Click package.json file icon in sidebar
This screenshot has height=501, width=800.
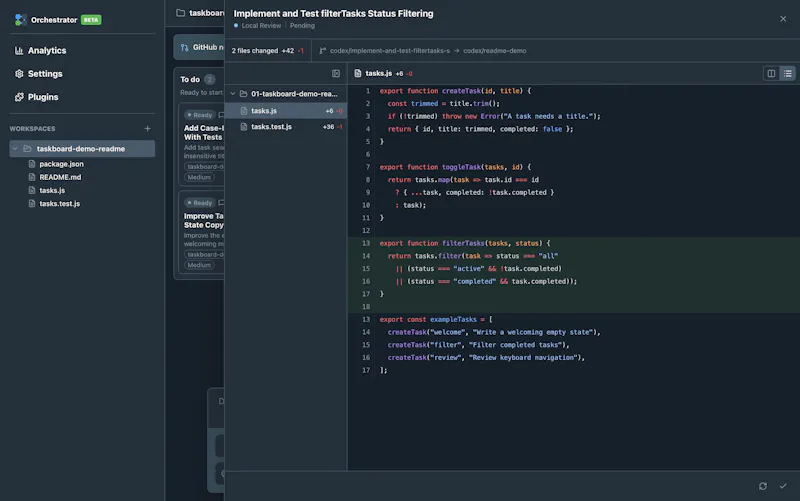coord(32,164)
